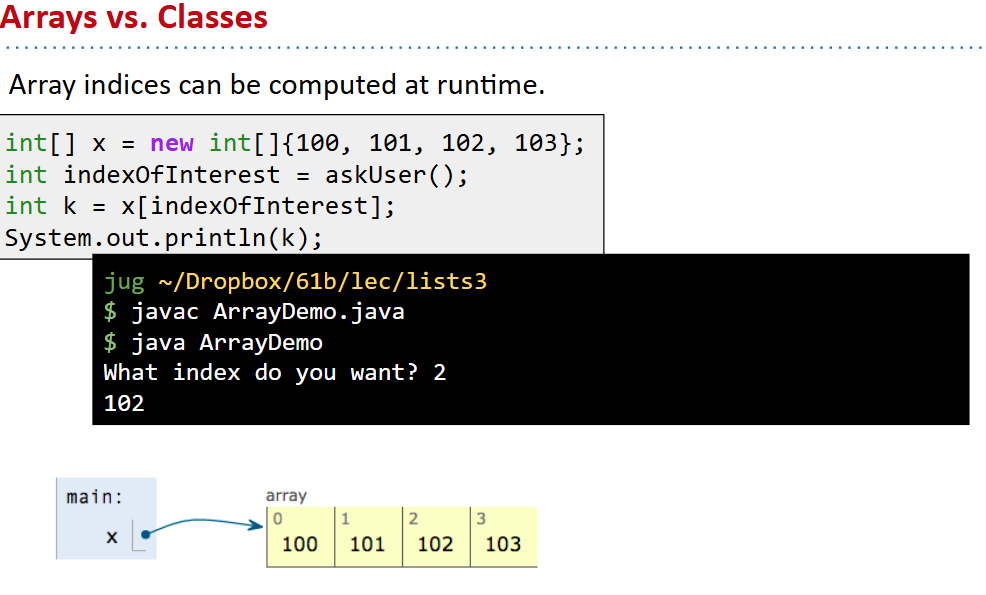
Task: Click the "main:" frame label in the diagram
Action: tap(94, 497)
